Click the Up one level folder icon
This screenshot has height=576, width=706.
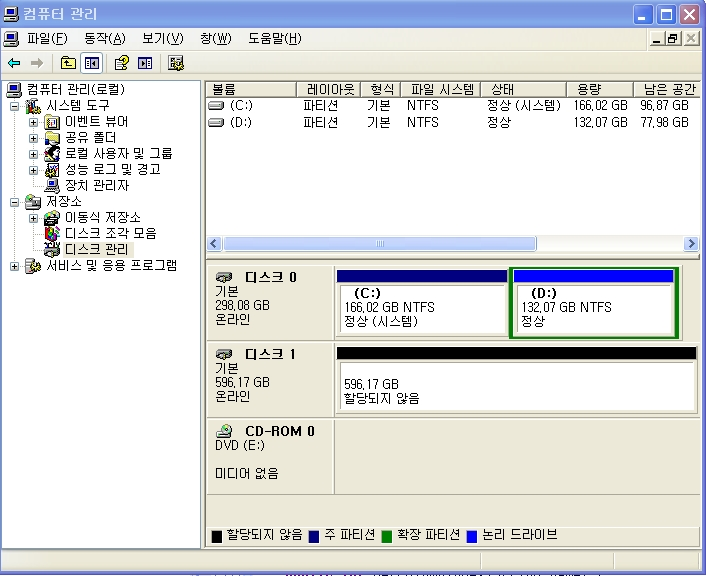coord(68,63)
